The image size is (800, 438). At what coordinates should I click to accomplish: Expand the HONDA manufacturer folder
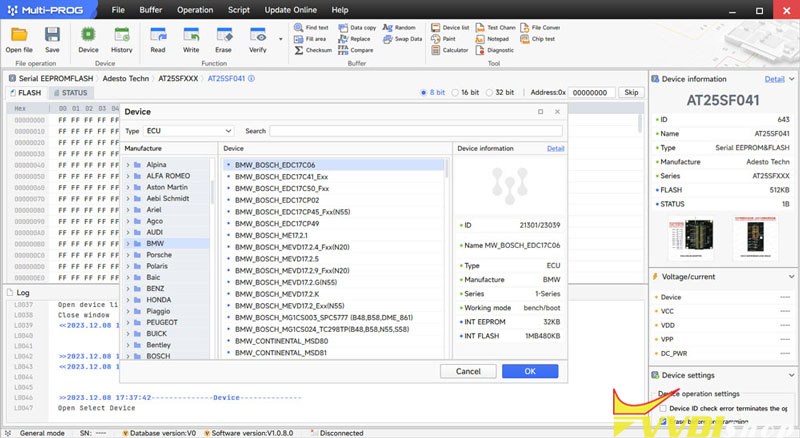[128, 300]
